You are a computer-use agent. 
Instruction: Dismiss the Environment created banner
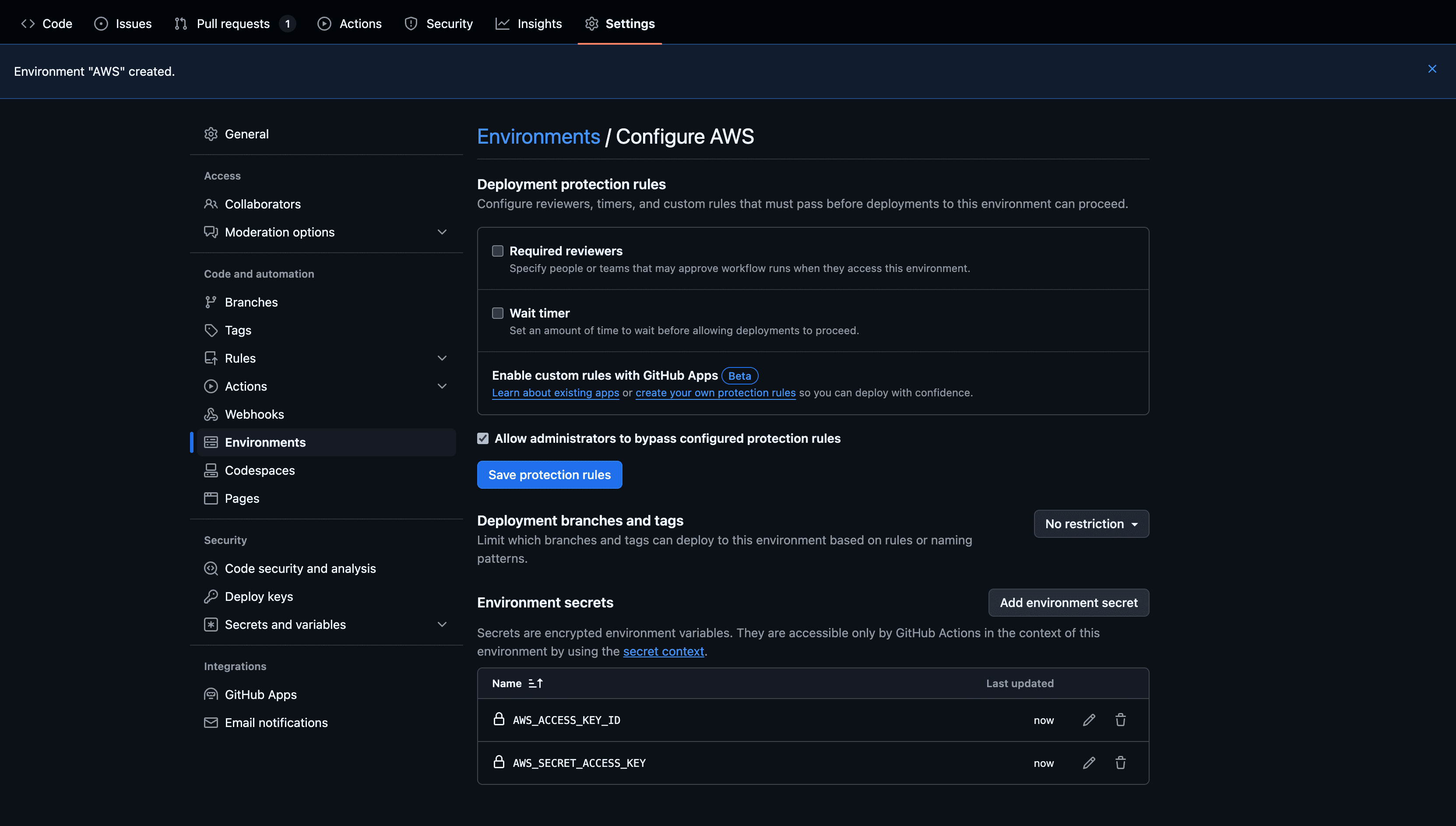pyautogui.click(x=1432, y=69)
